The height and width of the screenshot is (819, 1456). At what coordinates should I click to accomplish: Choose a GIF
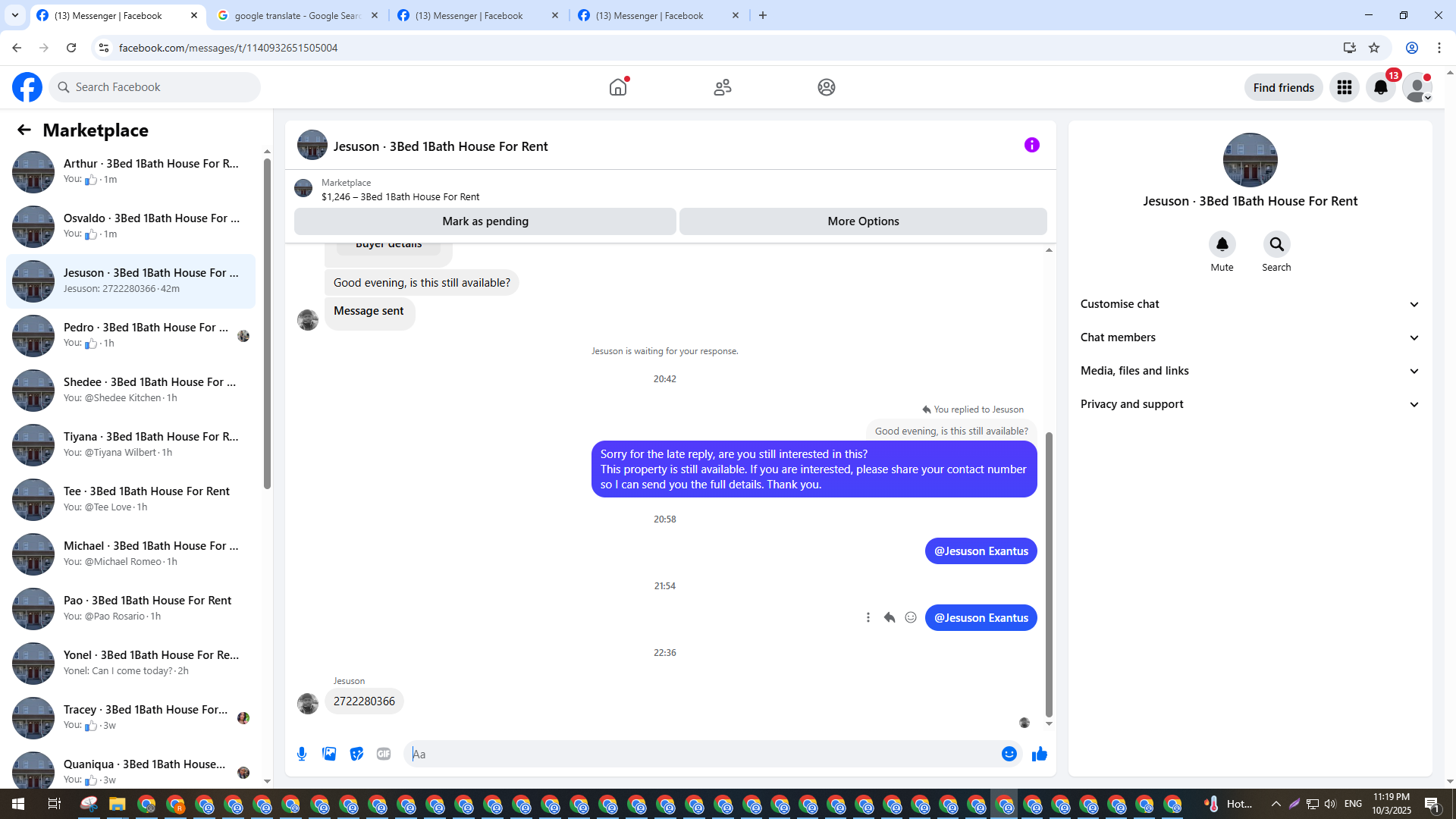[x=384, y=754]
